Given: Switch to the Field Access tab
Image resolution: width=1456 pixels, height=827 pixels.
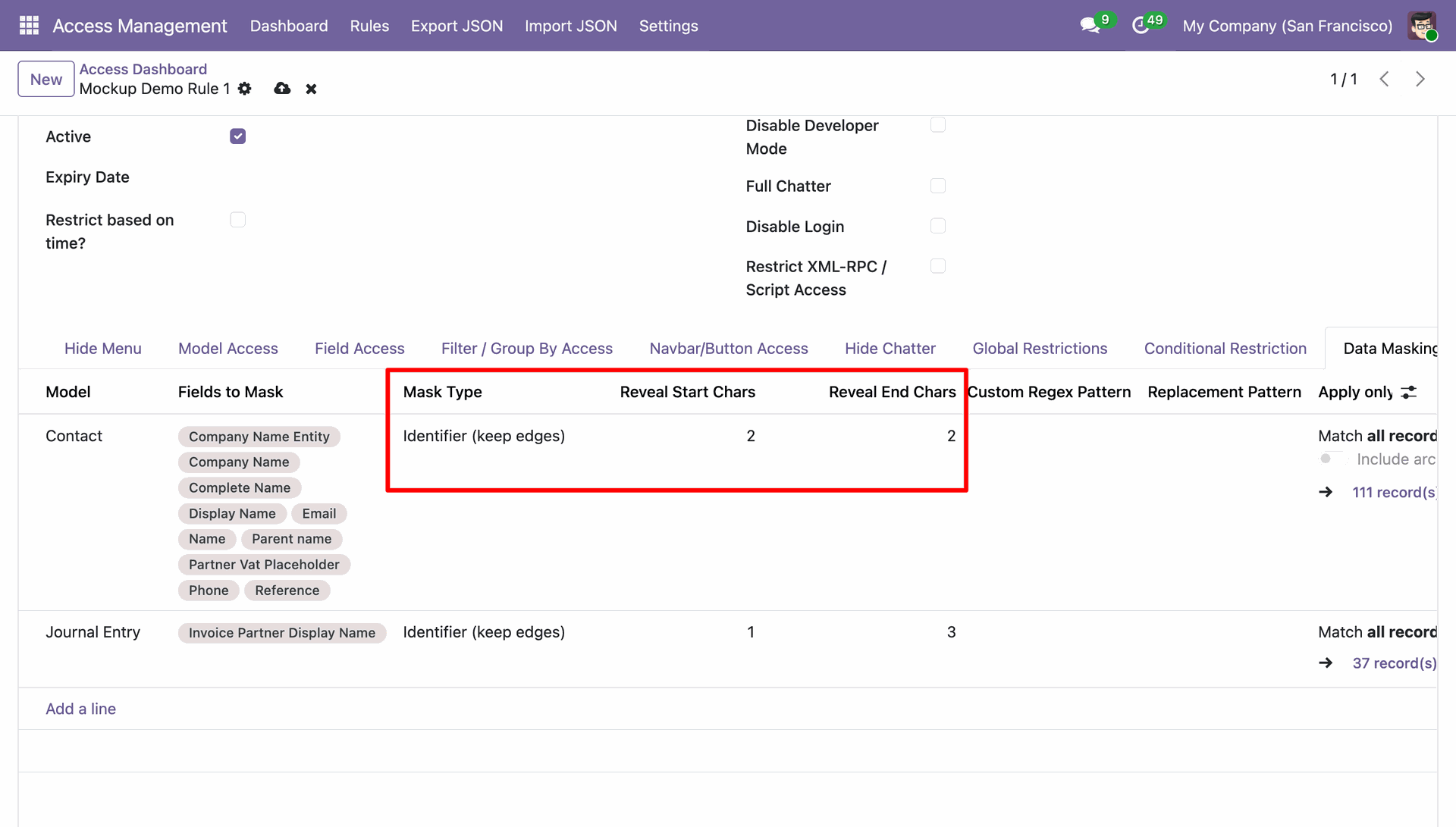Looking at the screenshot, I should coord(359,349).
